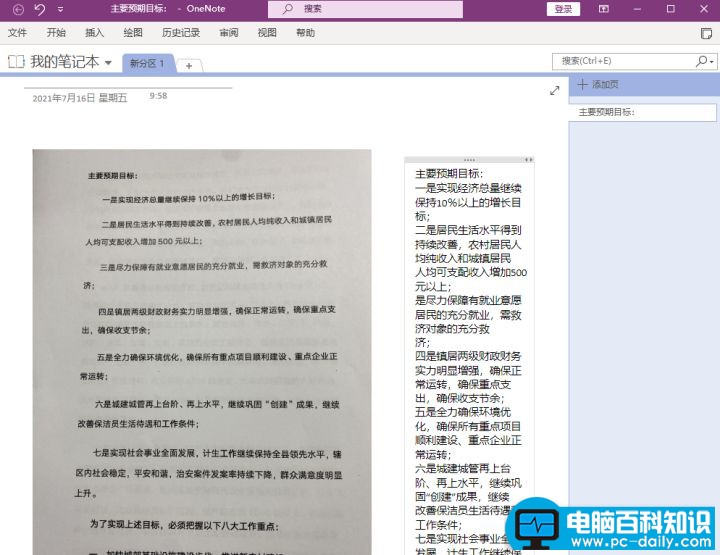Click the page date 2021年7月16日 星期五
Image resolution: width=720 pixels, height=555 pixels.
[80, 98]
